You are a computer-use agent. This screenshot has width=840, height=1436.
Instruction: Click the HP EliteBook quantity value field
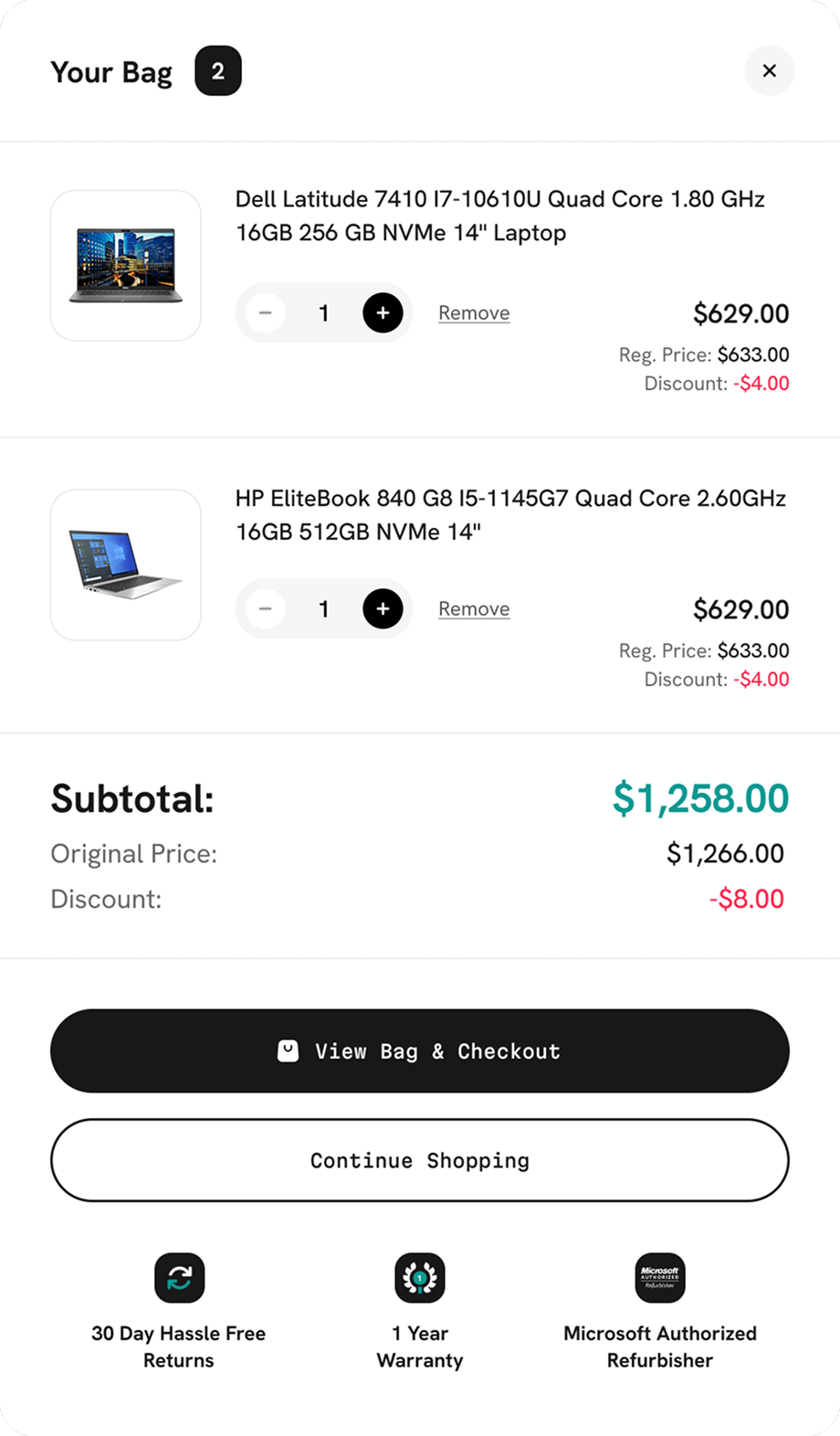(x=323, y=609)
